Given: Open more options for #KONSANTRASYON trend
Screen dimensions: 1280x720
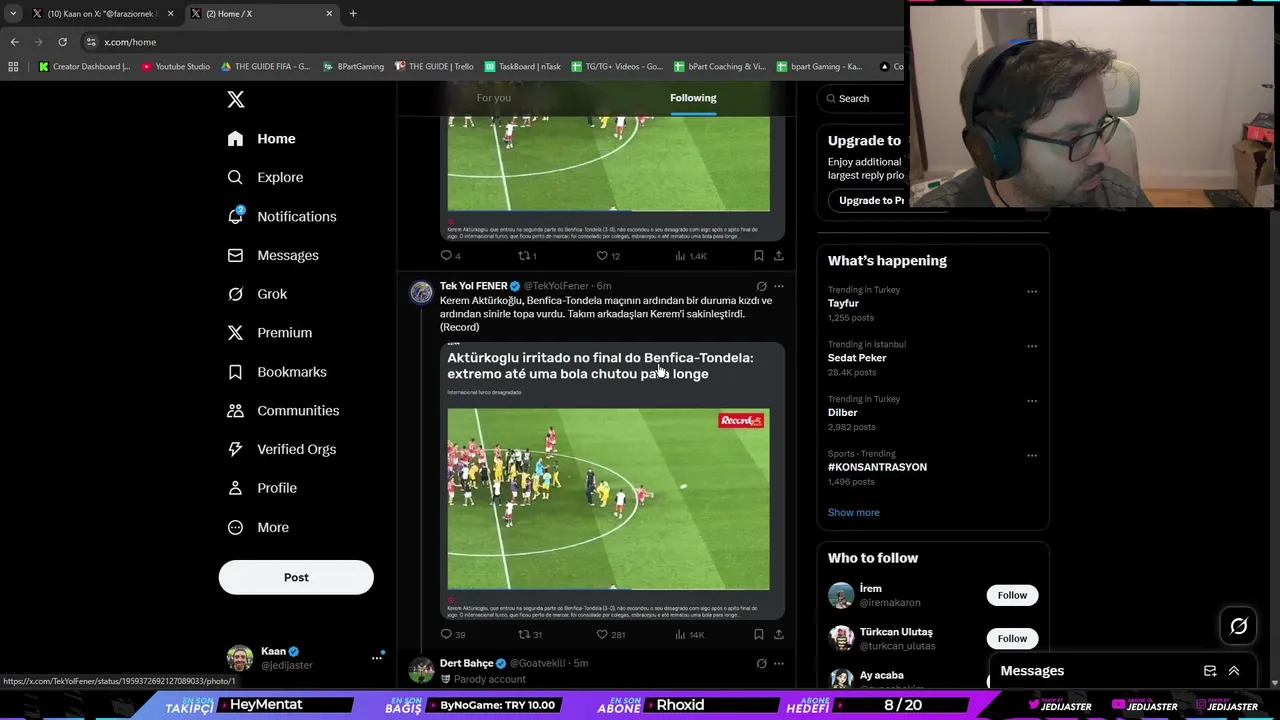Looking at the screenshot, I should point(1032,455).
